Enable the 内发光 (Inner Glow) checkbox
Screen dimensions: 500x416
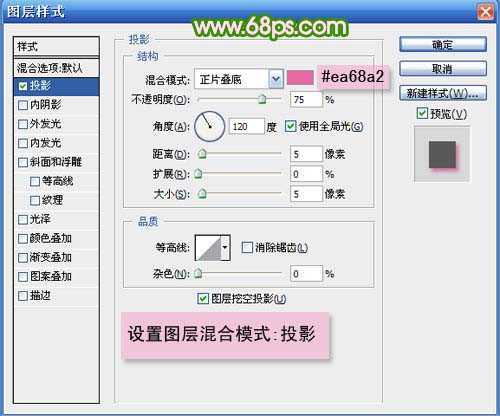[x=23, y=143]
